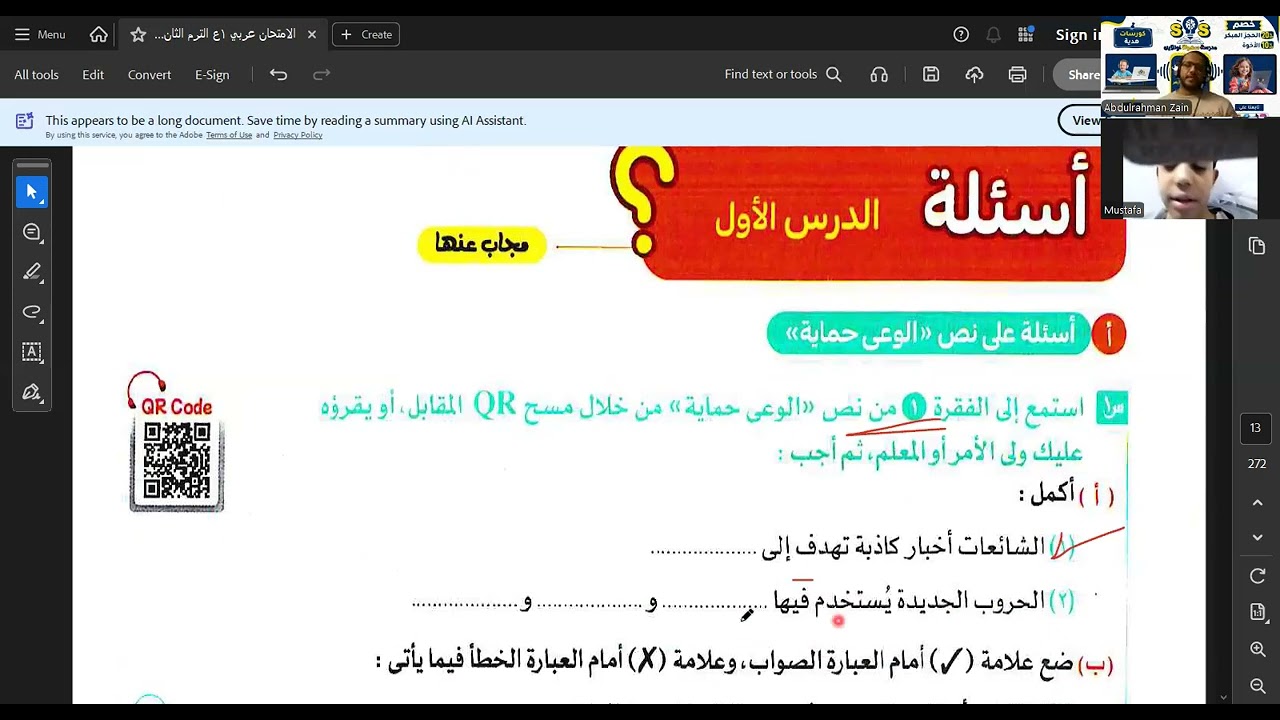Select the sign or fill tool
This screenshot has height=720, width=1280.
tap(32, 392)
